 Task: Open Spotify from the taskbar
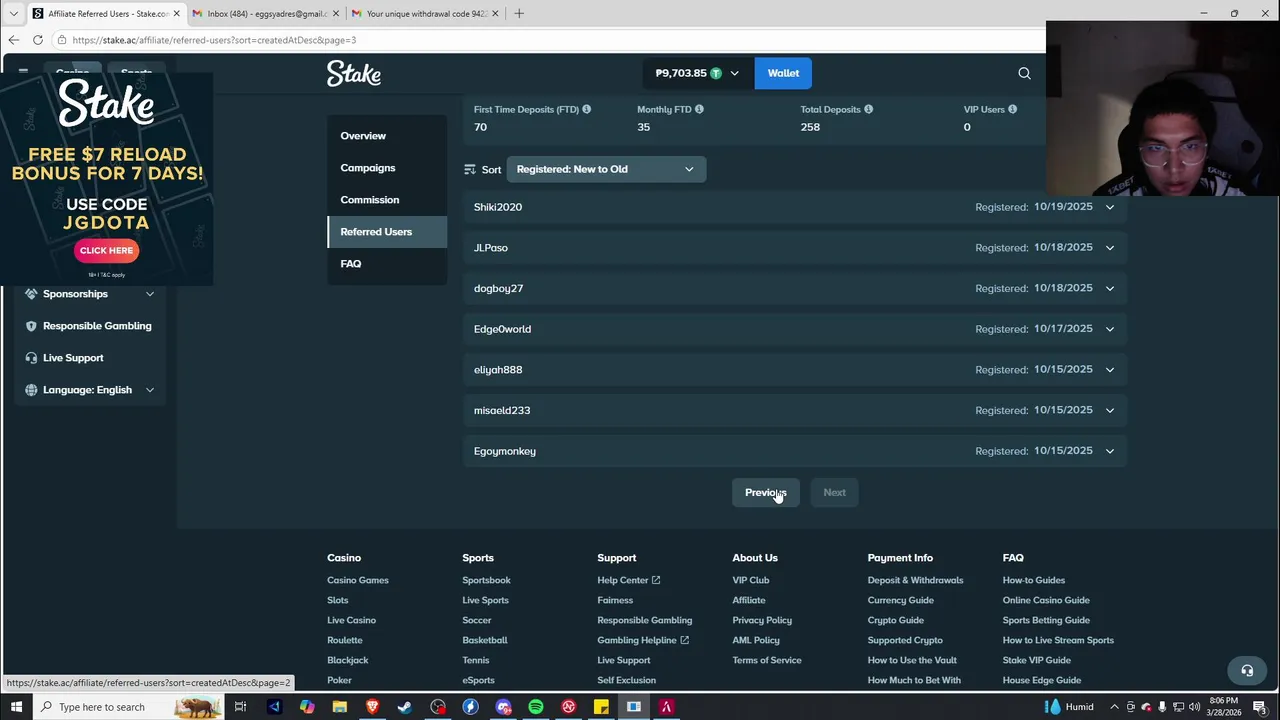(536, 707)
